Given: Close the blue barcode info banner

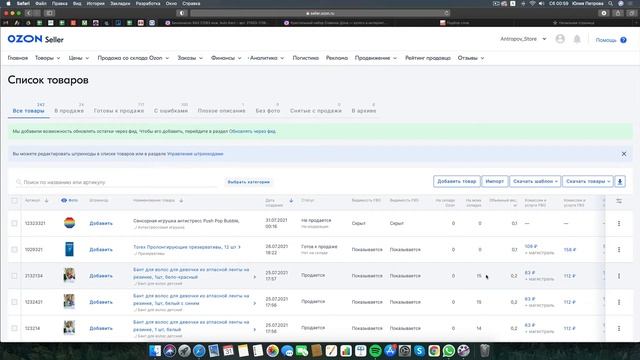Looking at the screenshot, I should pos(624,154).
